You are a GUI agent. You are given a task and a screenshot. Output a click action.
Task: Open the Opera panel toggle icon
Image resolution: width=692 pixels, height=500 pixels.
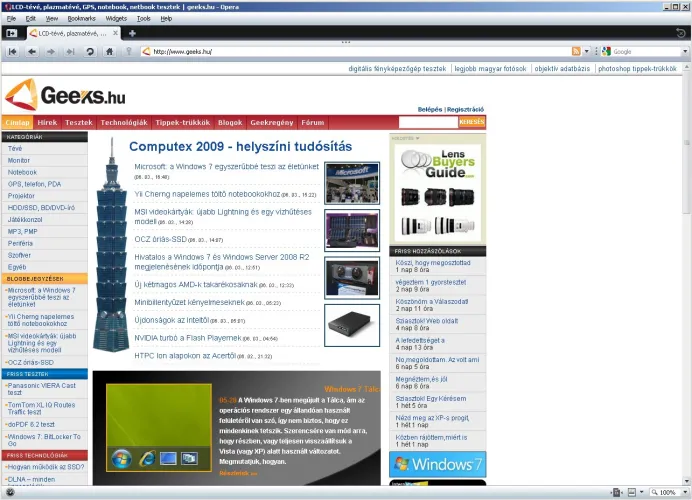(11, 33)
